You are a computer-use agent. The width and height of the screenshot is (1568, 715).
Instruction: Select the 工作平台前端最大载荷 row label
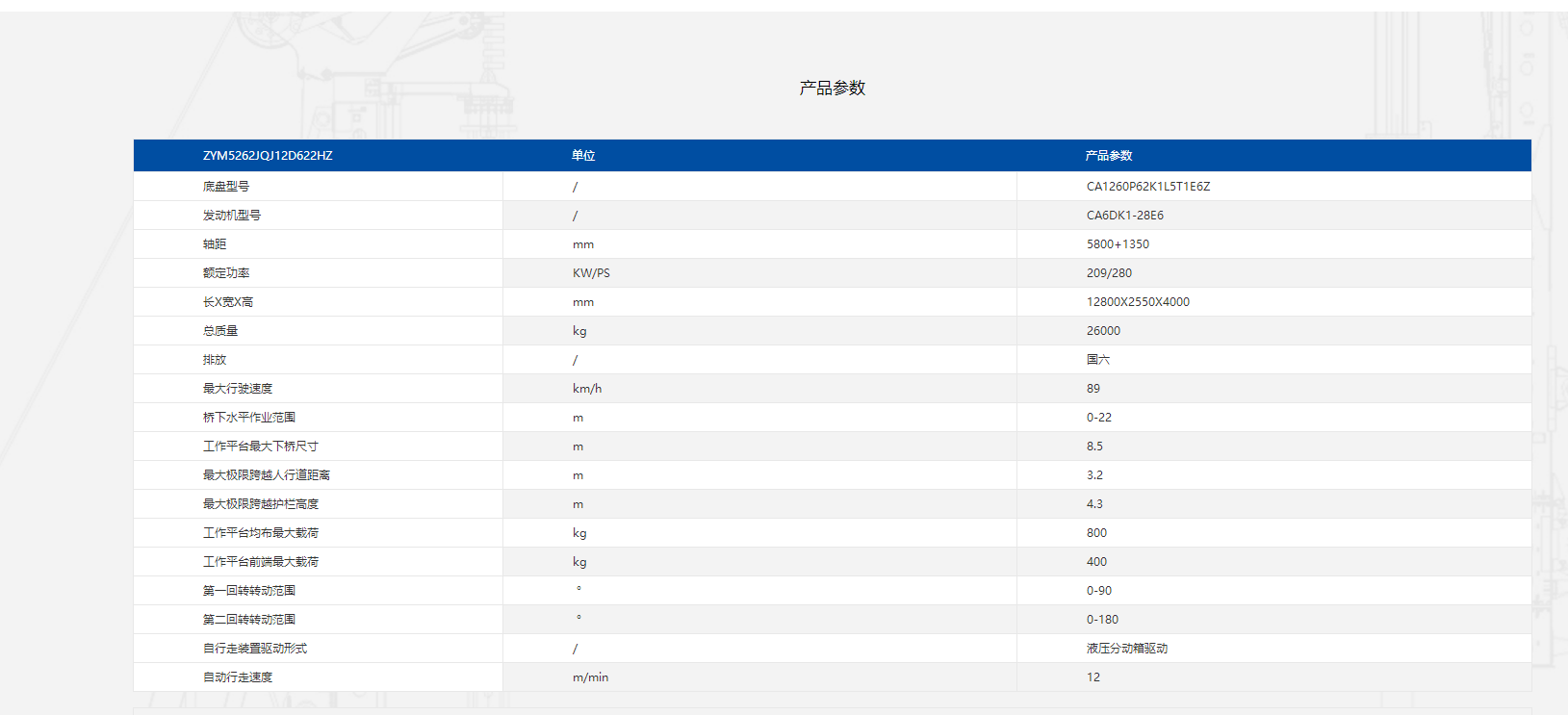pos(261,562)
